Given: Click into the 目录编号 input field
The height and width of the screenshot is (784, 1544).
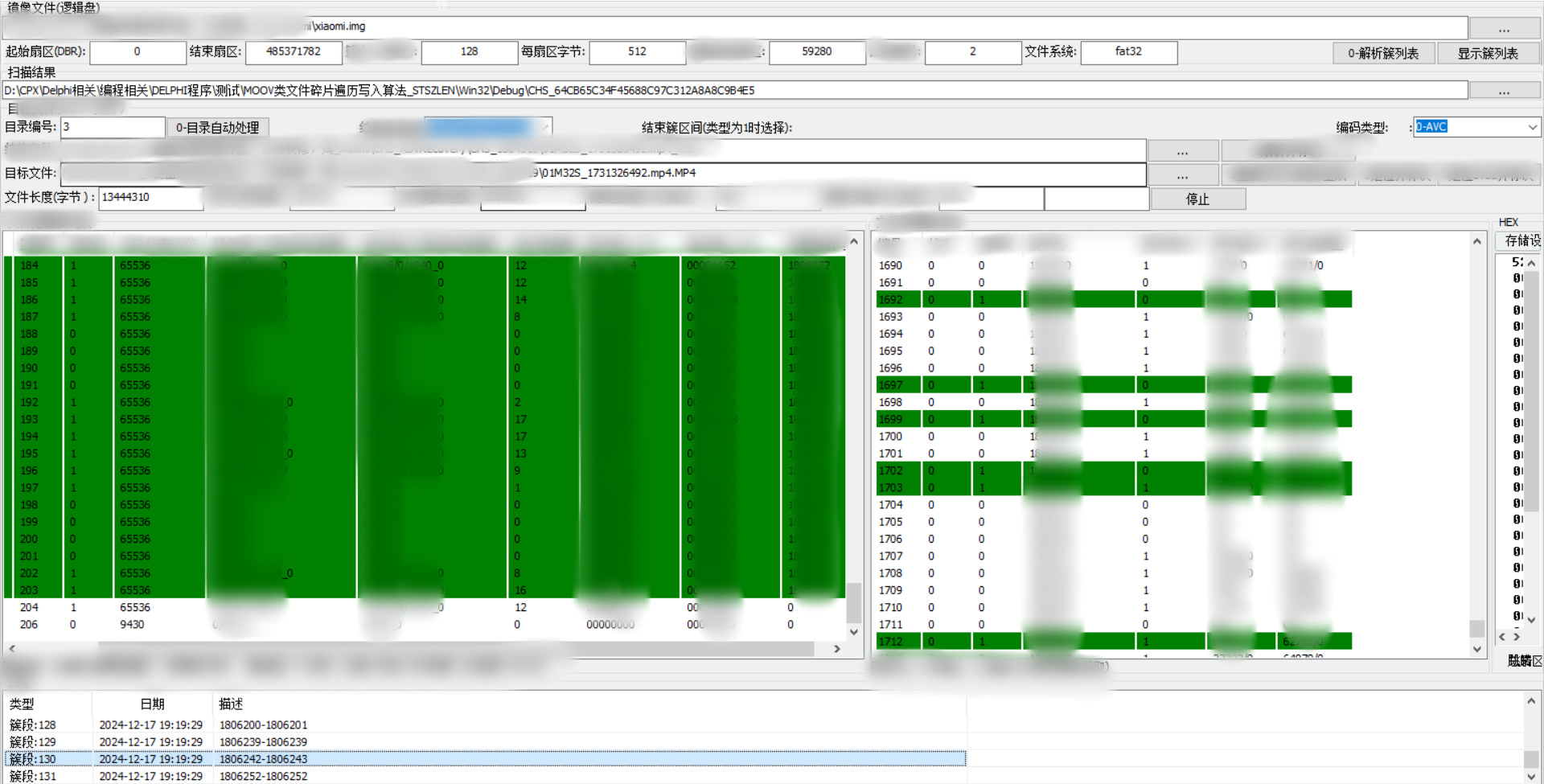Looking at the screenshot, I should (x=113, y=127).
